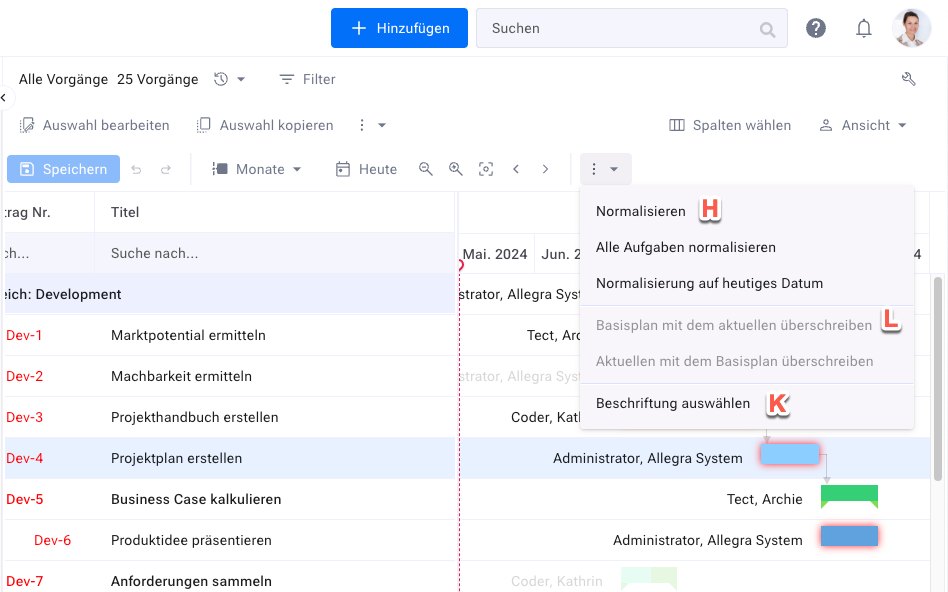Open the Filter option
This screenshot has width=948, height=592.
coord(307,79)
